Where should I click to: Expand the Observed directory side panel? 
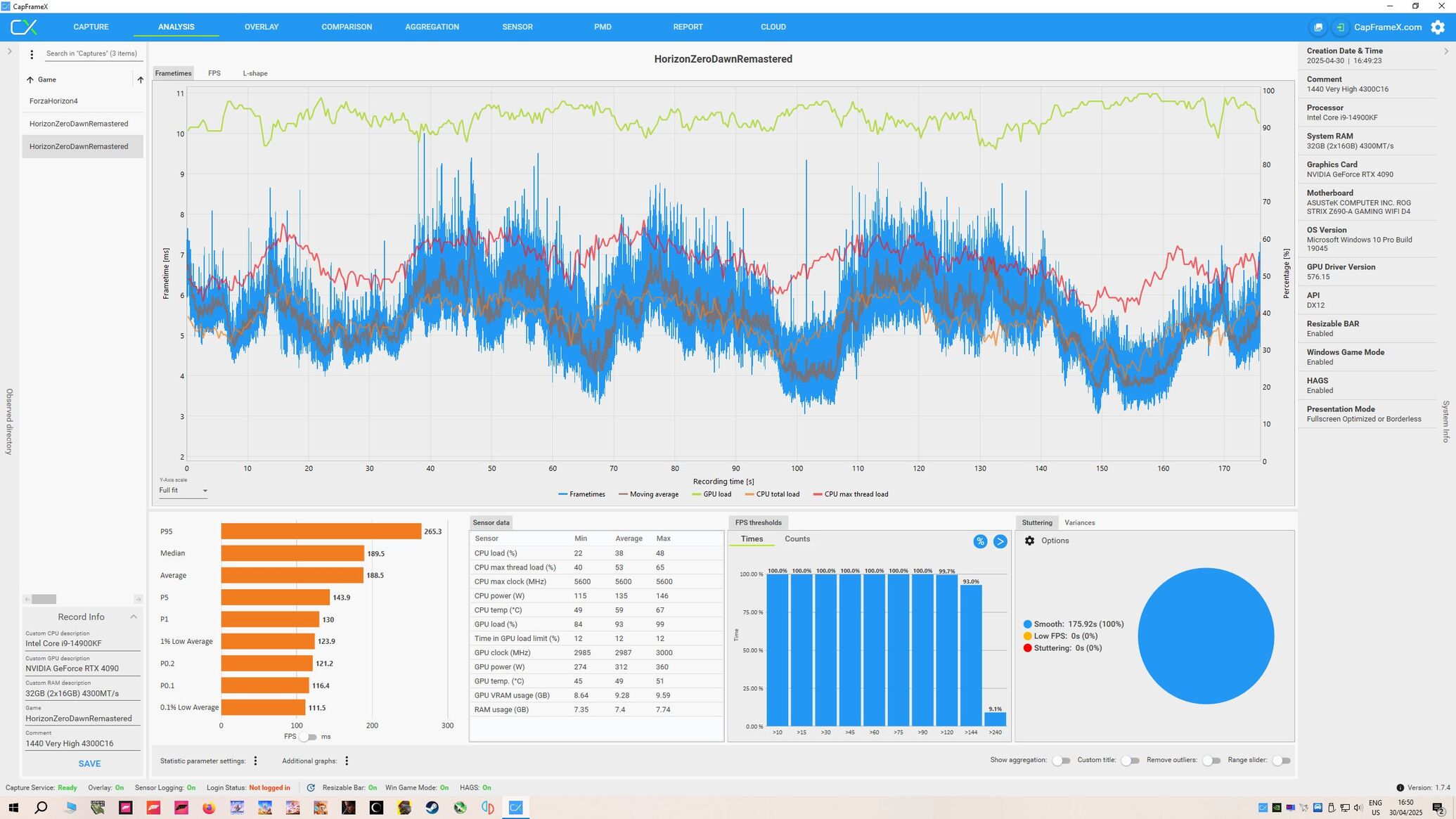click(9, 51)
